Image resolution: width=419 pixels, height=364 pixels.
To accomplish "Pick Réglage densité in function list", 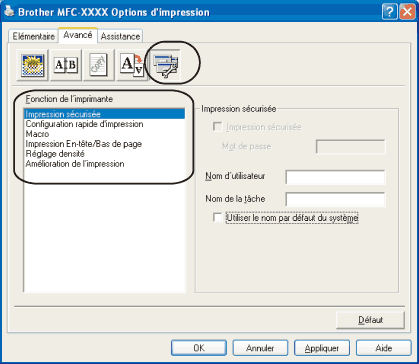I will tap(55, 154).
